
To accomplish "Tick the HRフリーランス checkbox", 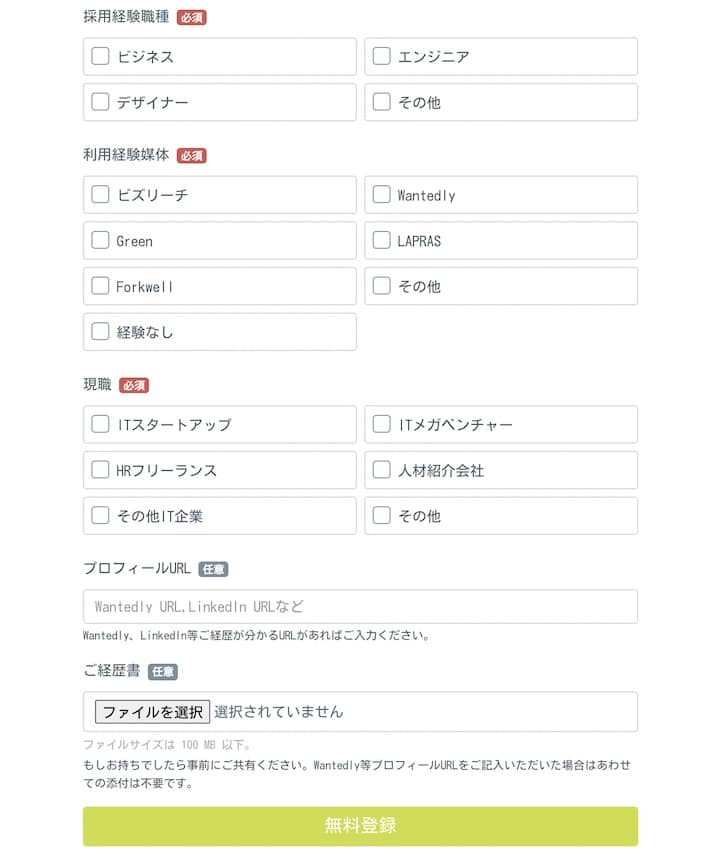I will click(100, 469).
